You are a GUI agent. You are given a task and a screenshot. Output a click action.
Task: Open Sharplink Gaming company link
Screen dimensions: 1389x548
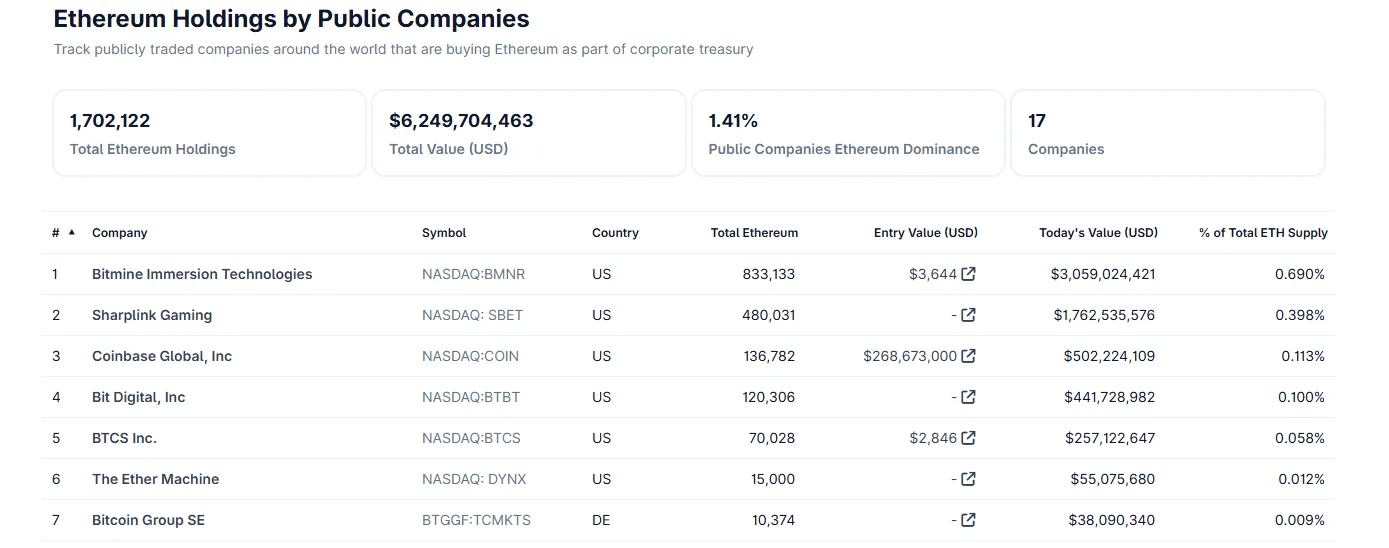(152, 315)
